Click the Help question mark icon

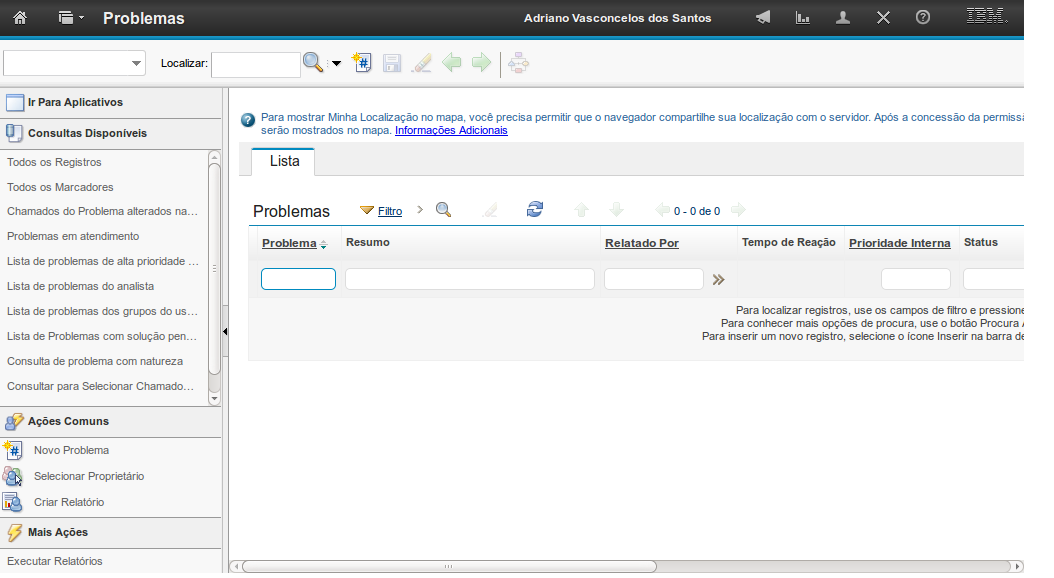[x=923, y=18]
